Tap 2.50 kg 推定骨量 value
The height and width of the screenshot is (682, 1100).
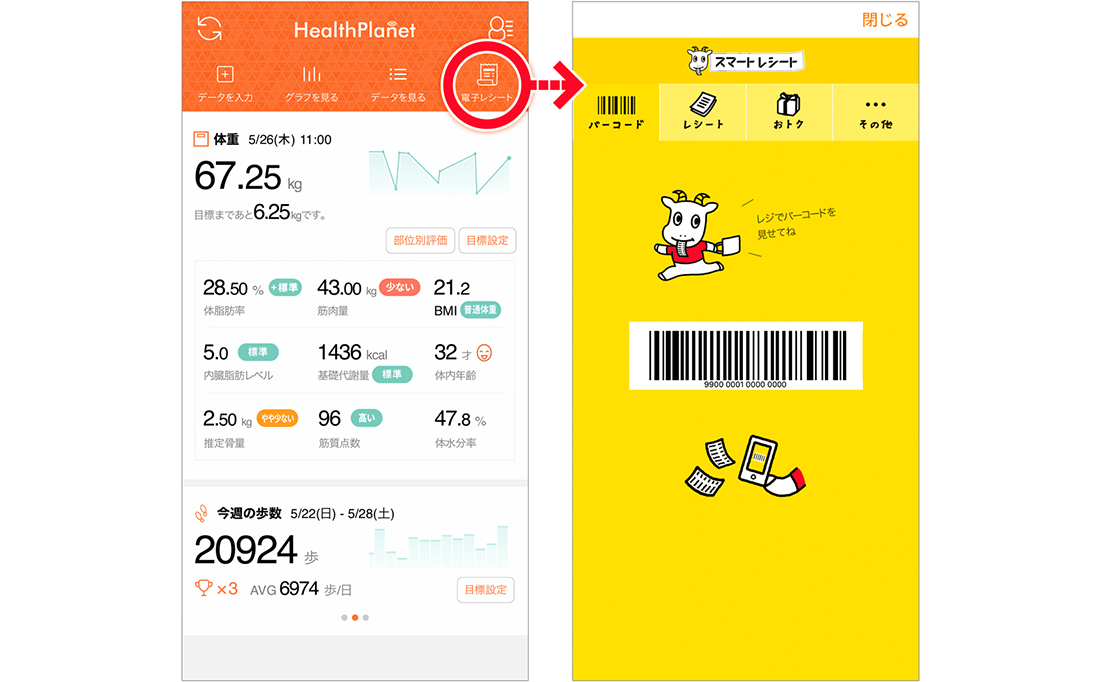pyautogui.click(x=227, y=420)
